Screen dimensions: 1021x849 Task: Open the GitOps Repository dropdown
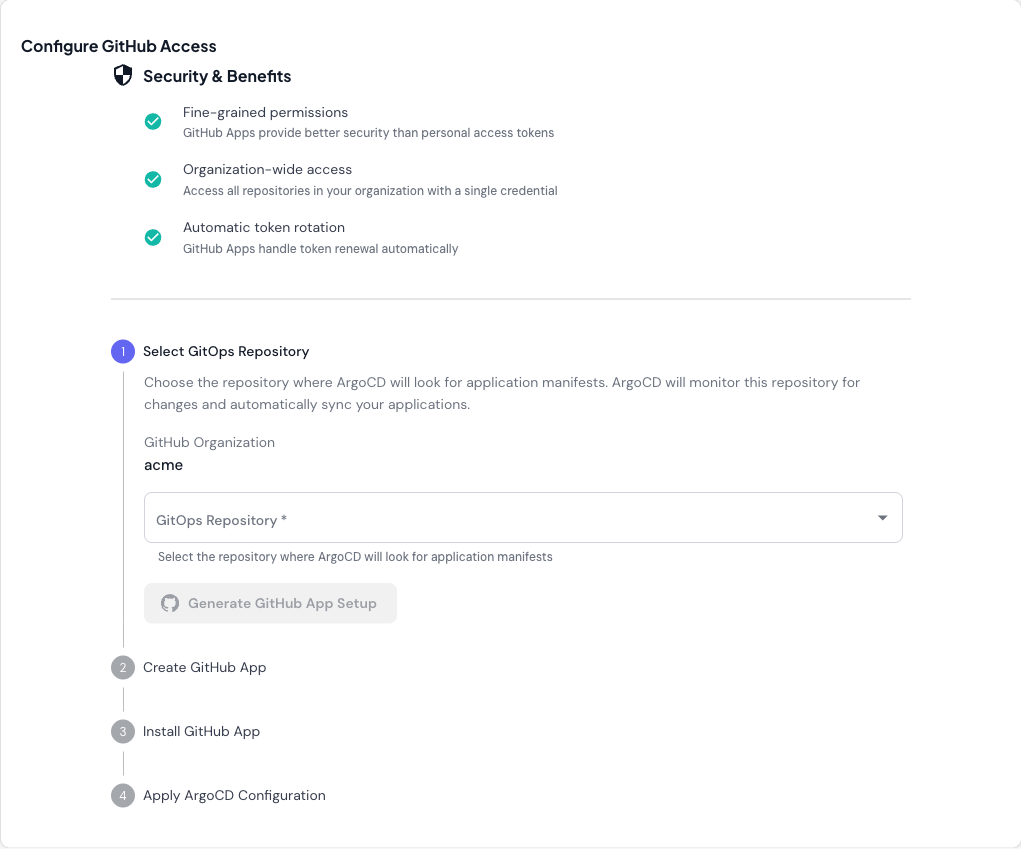522,517
